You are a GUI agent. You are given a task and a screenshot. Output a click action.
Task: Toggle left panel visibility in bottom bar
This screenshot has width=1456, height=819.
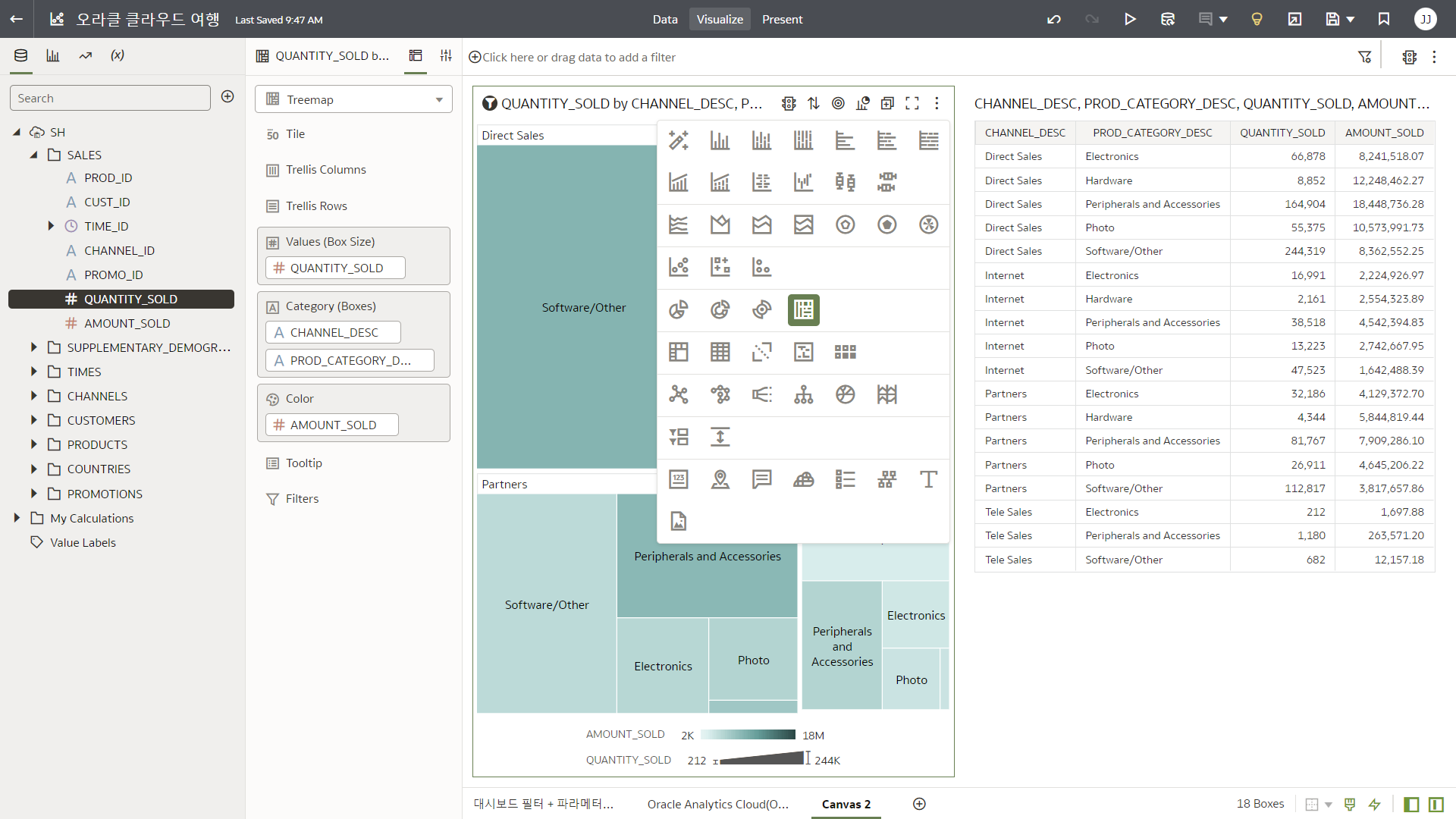click(1411, 804)
